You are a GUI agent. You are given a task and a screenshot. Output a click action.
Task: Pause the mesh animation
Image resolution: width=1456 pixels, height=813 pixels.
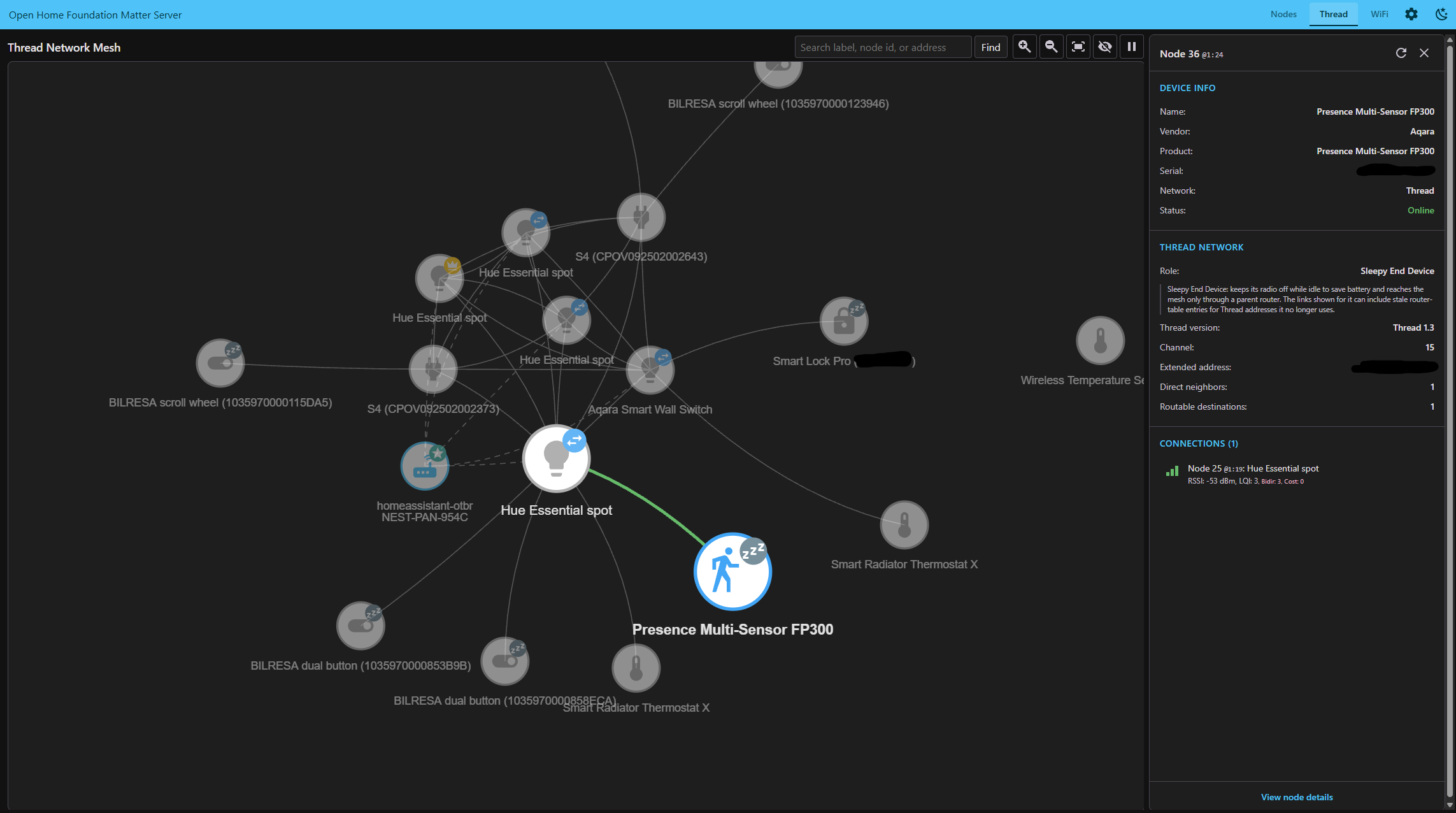click(x=1131, y=47)
